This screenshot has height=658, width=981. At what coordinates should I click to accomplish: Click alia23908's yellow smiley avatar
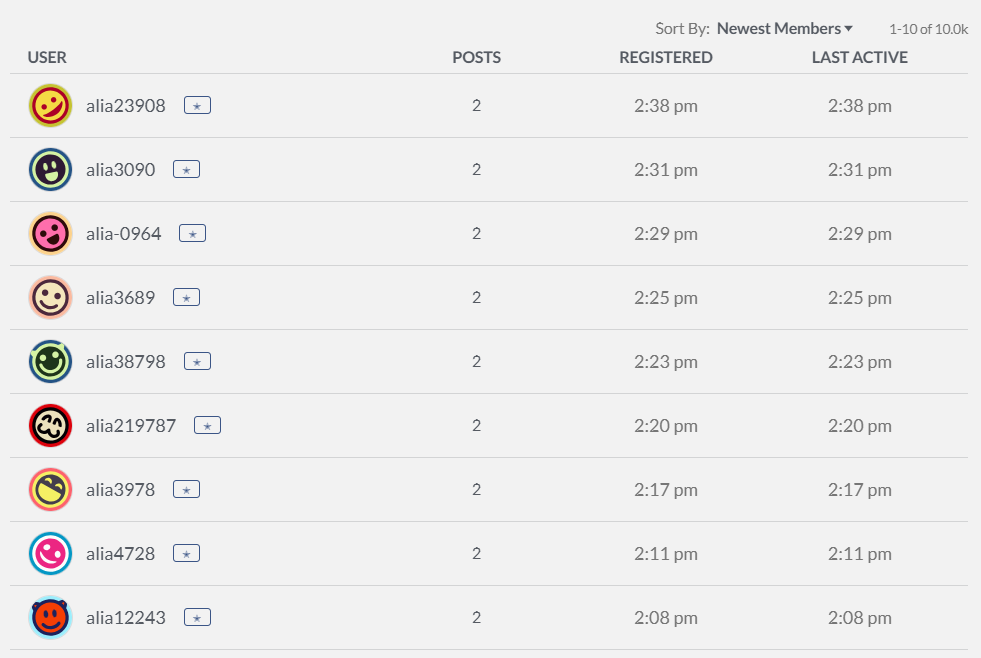(50, 106)
